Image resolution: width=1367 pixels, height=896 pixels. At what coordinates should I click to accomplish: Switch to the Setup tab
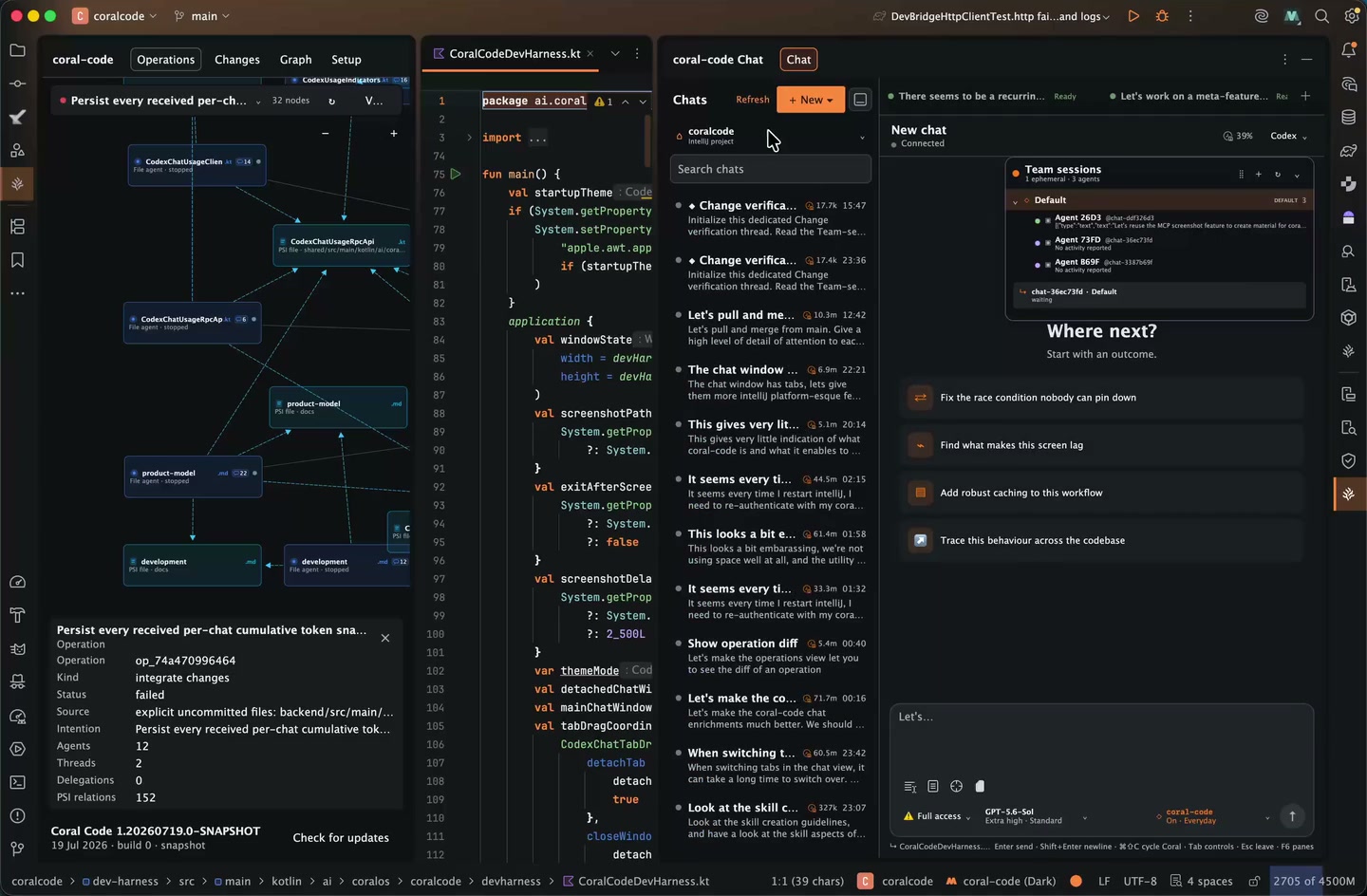tap(346, 59)
